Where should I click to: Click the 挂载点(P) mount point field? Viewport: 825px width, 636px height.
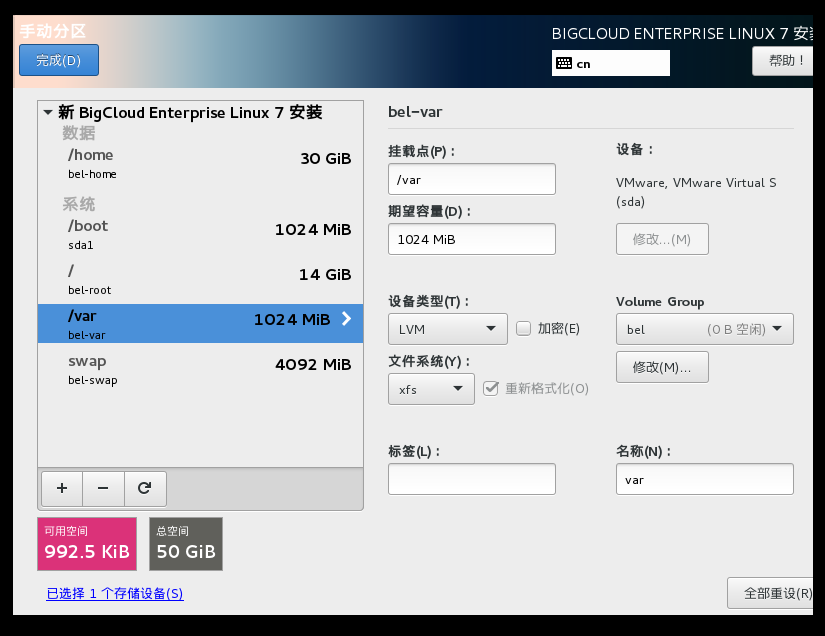point(471,179)
